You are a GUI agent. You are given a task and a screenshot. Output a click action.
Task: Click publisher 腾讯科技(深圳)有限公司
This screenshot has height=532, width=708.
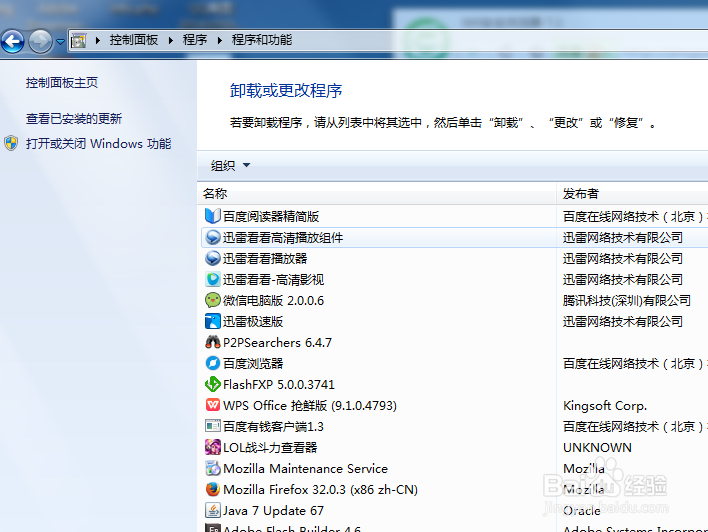click(x=627, y=300)
